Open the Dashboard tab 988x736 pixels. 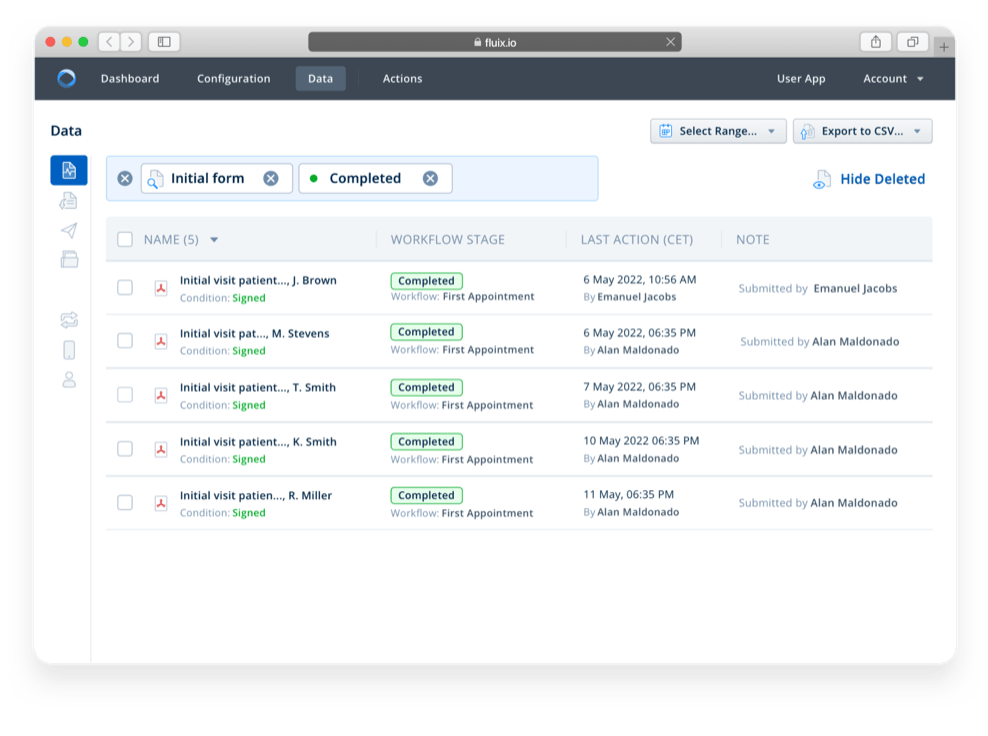point(130,79)
